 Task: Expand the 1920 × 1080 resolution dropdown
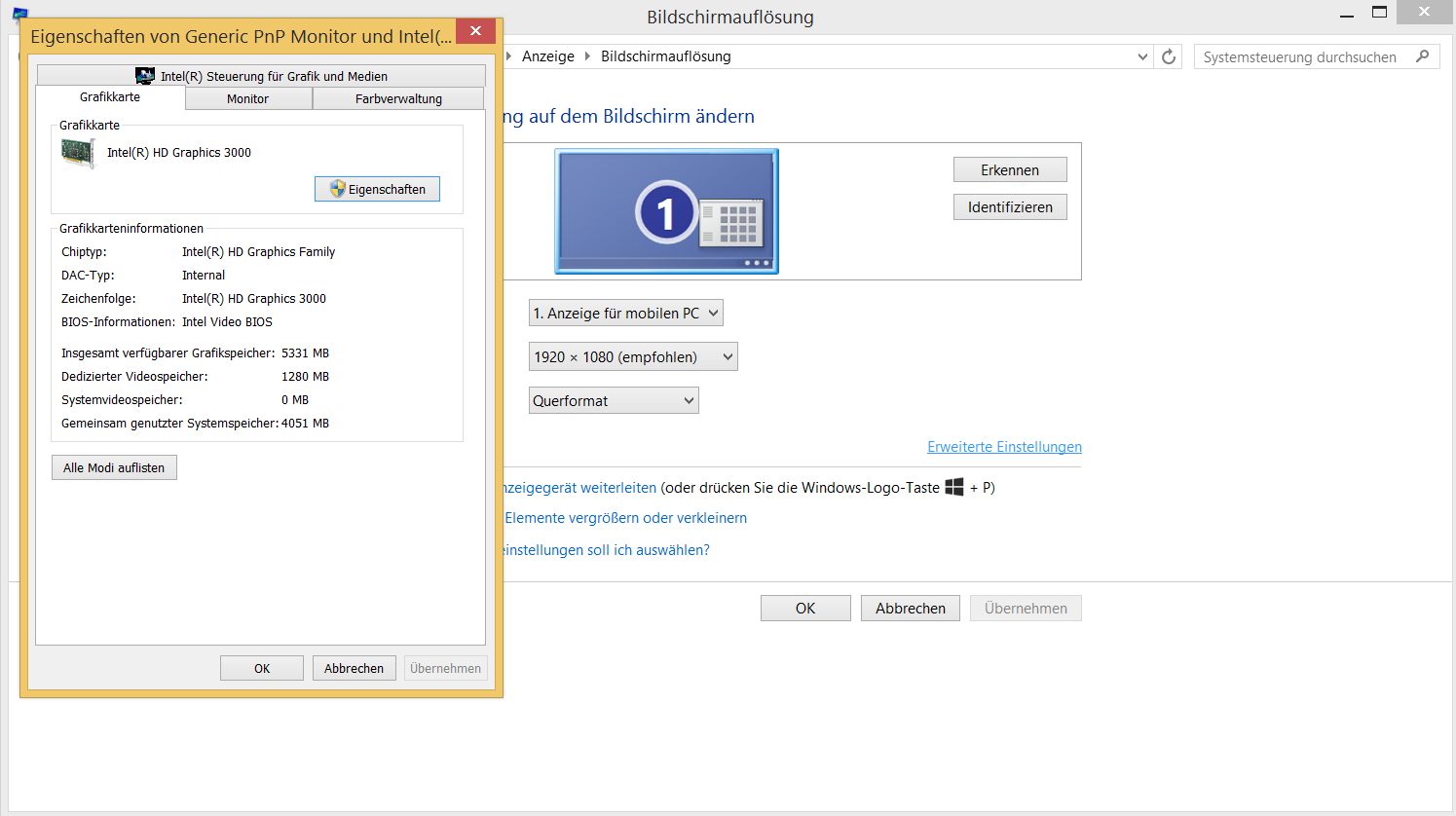coord(633,356)
